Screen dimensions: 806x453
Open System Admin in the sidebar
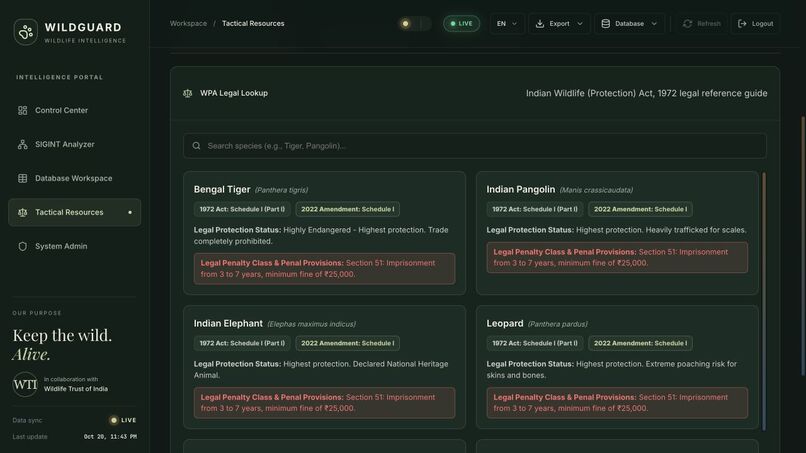[x=75, y=246]
